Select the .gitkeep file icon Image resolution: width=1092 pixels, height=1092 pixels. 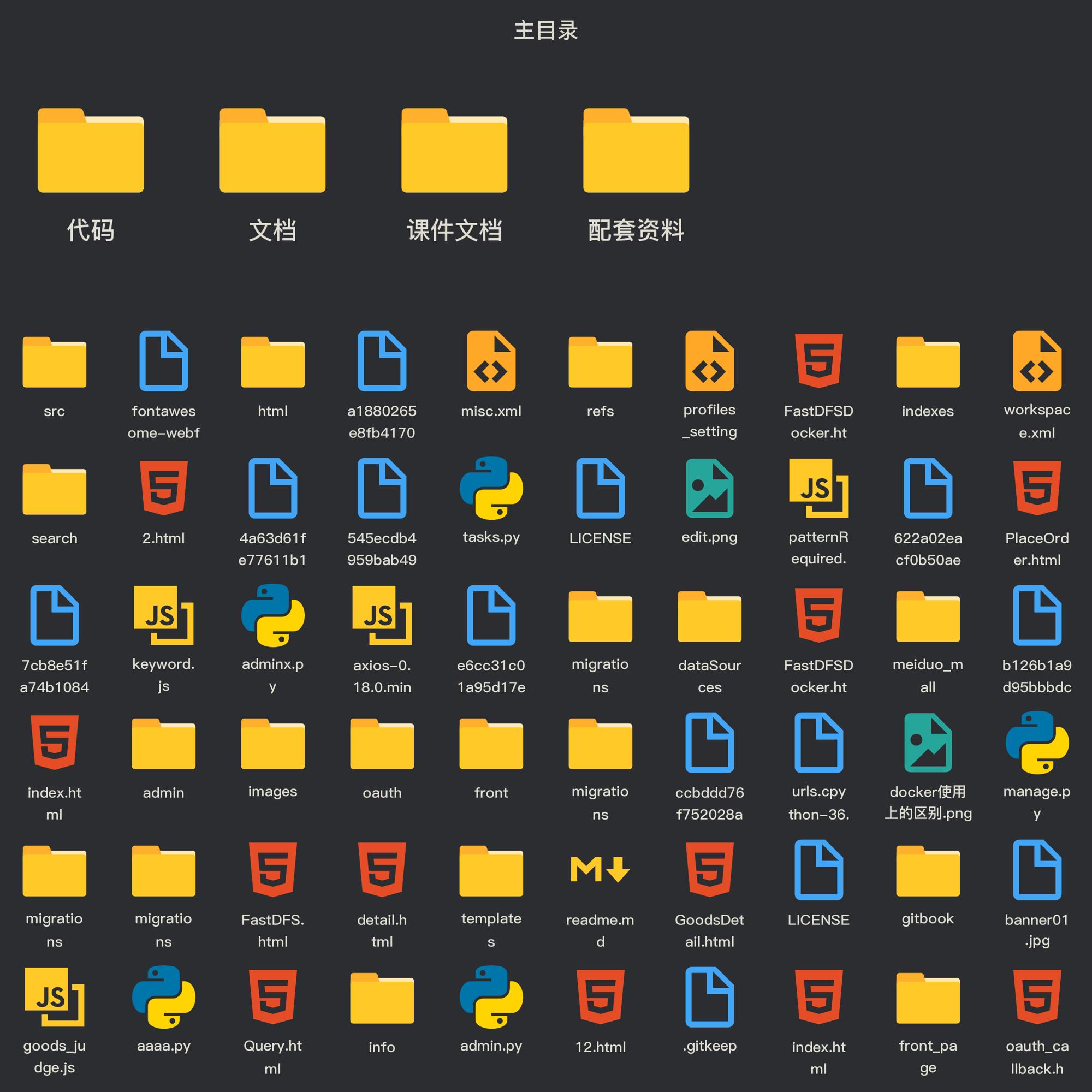click(x=709, y=997)
